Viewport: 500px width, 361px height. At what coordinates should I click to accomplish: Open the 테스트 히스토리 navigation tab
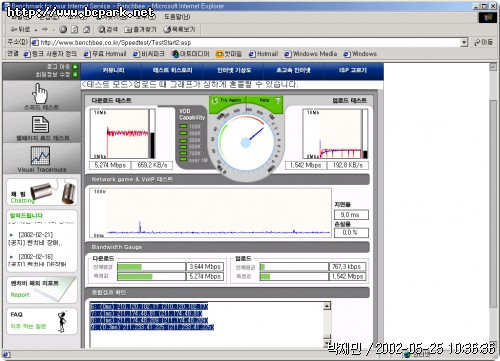click(x=172, y=70)
